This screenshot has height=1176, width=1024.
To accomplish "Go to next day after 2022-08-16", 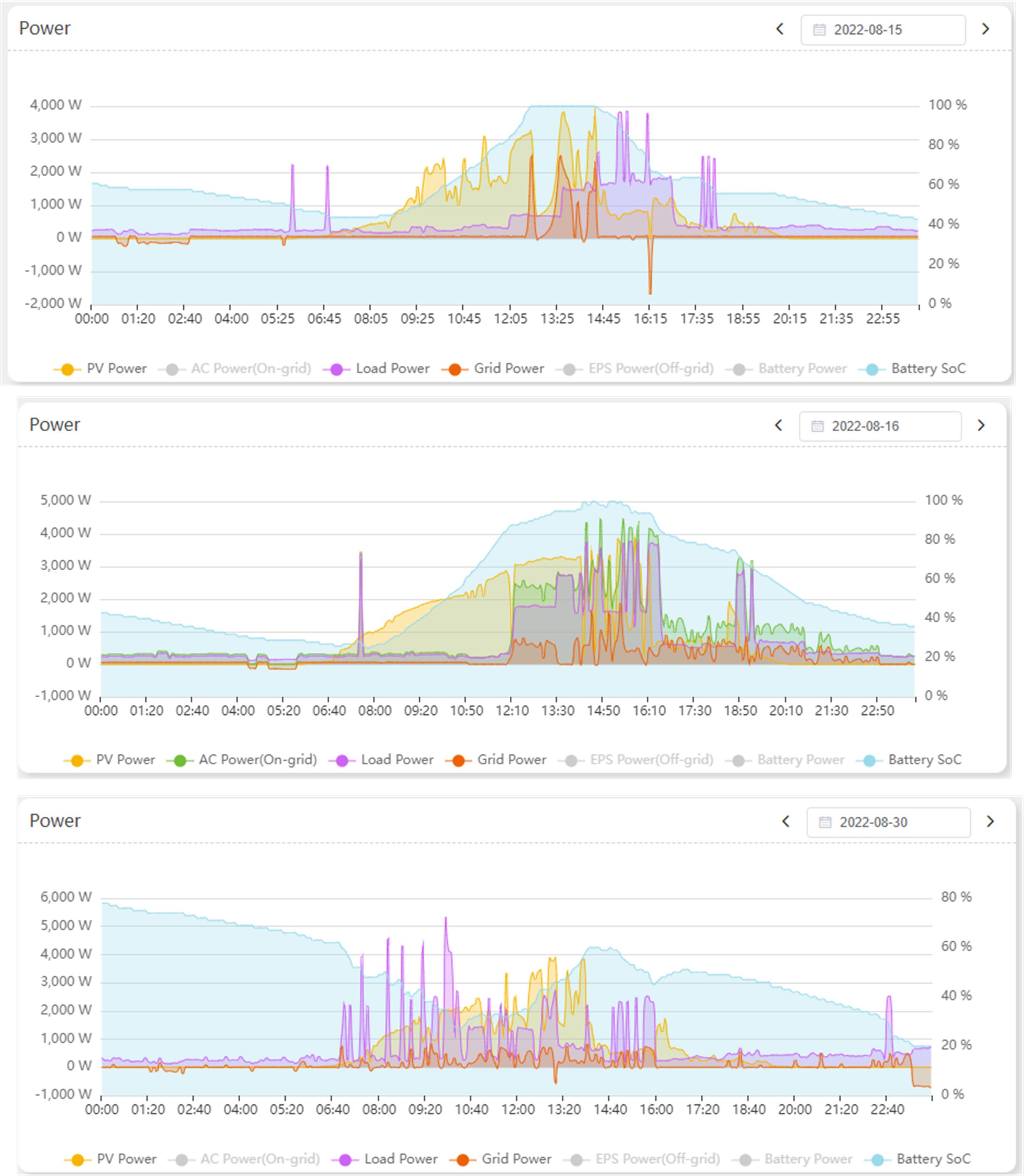I will click(x=981, y=425).
